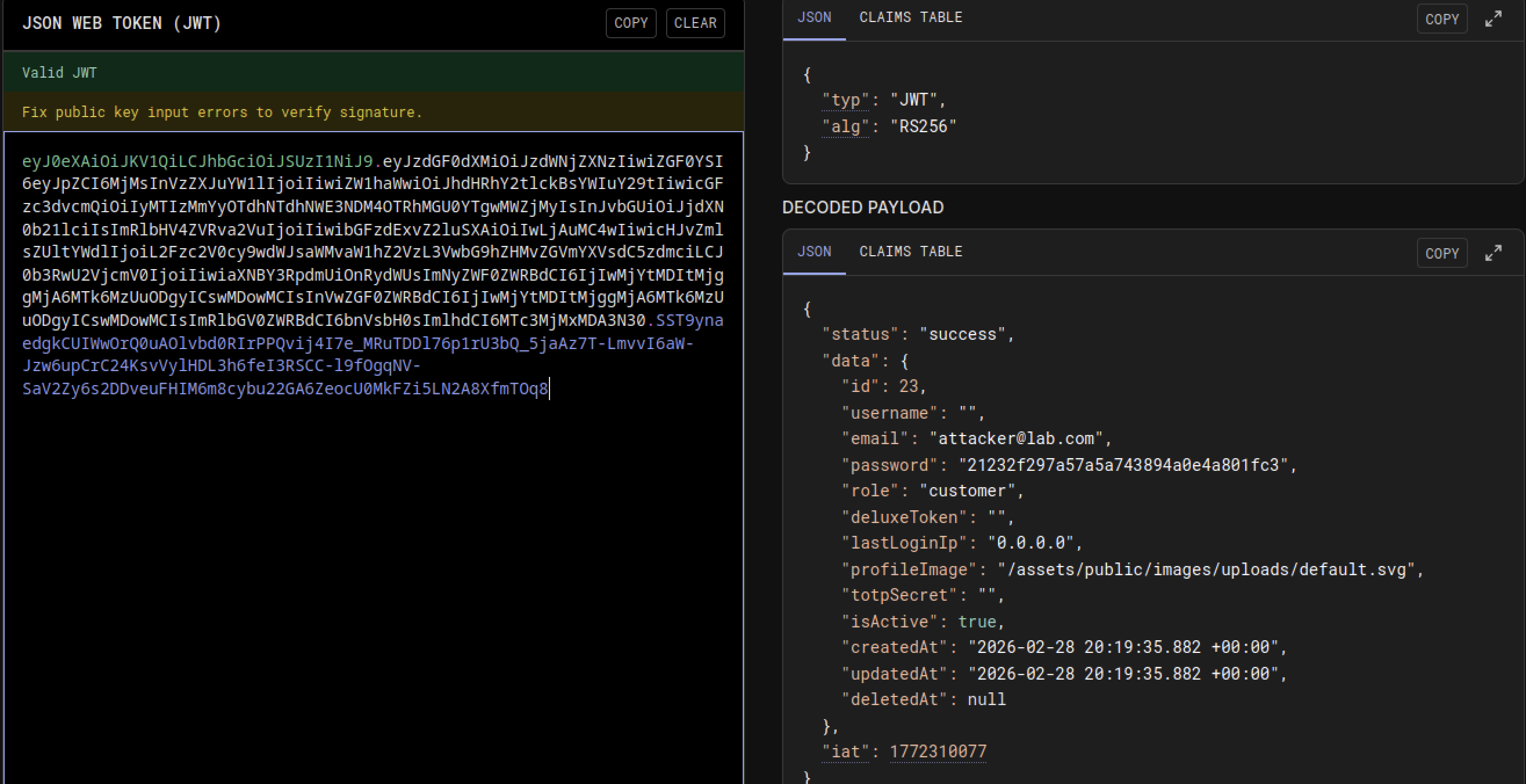This screenshot has width=1526, height=784.
Task: Click the id value 23
Action: pyautogui.click(x=909, y=387)
